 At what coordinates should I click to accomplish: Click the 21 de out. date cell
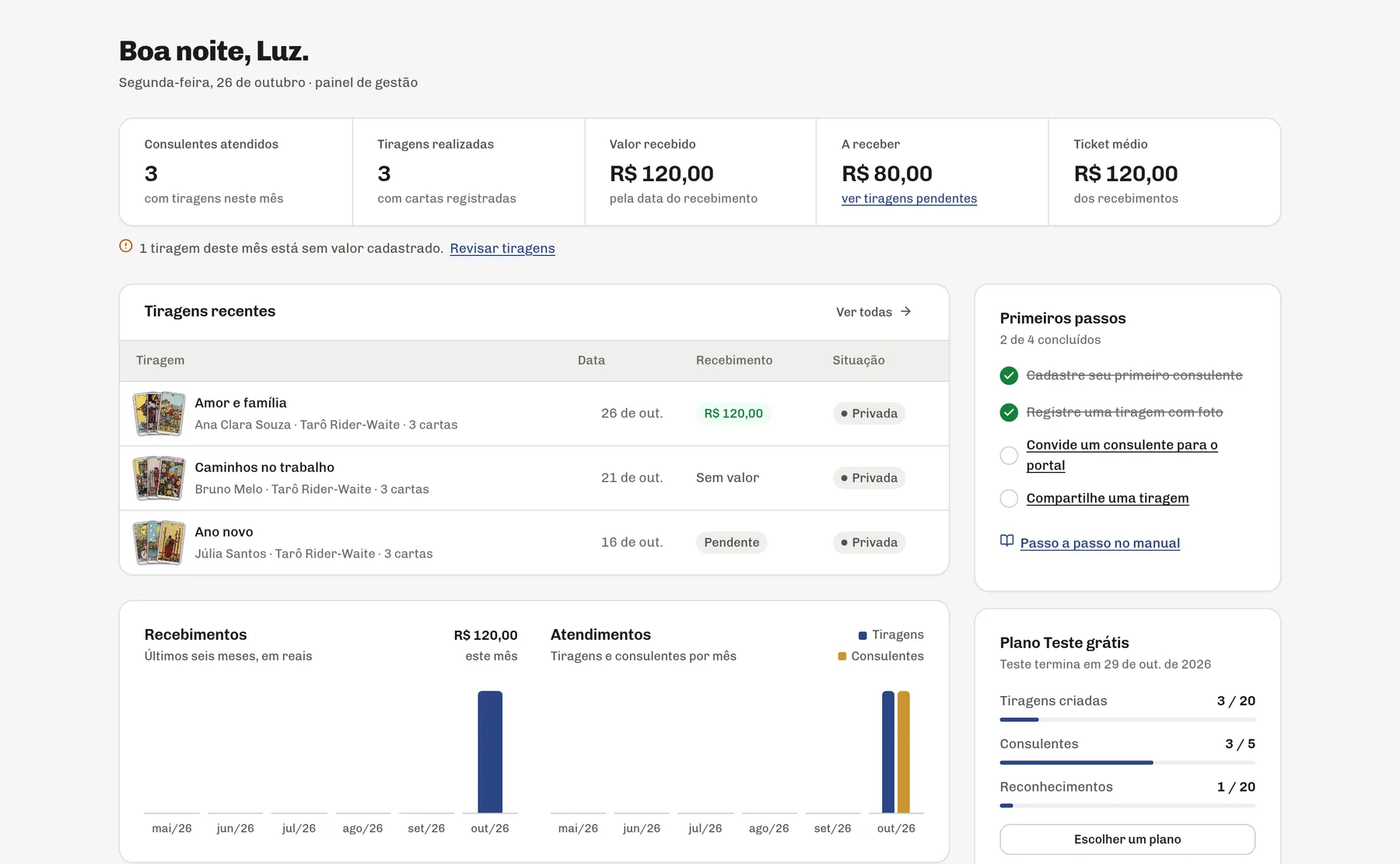pos(632,478)
